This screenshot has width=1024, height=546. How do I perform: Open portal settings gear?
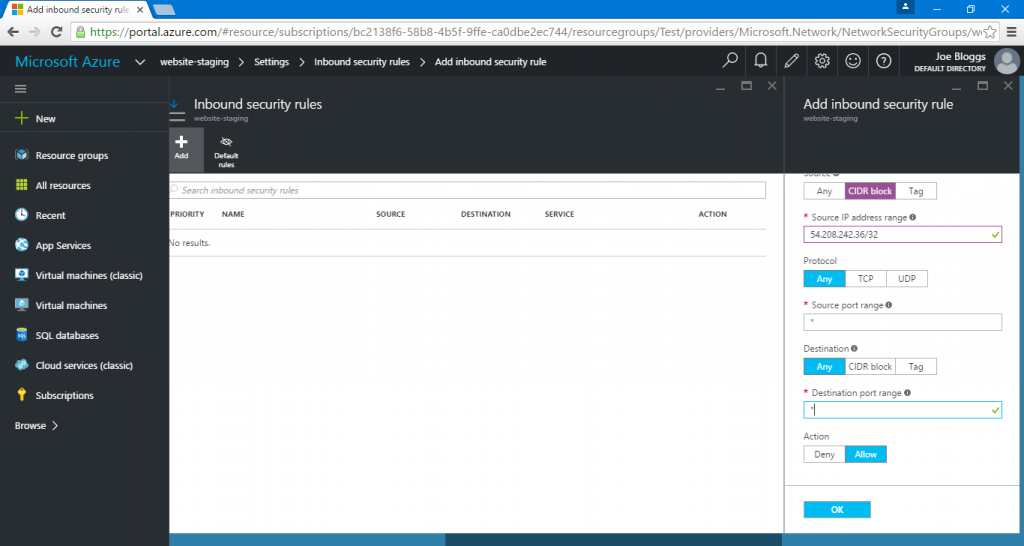point(822,61)
